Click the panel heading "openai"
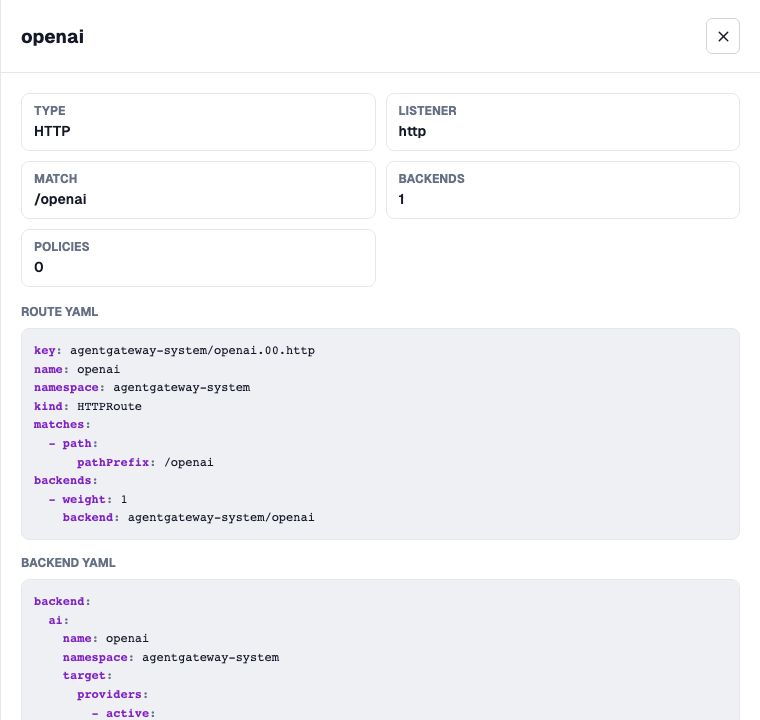The width and height of the screenshot is (760, 720). click(x=52, y=37)
